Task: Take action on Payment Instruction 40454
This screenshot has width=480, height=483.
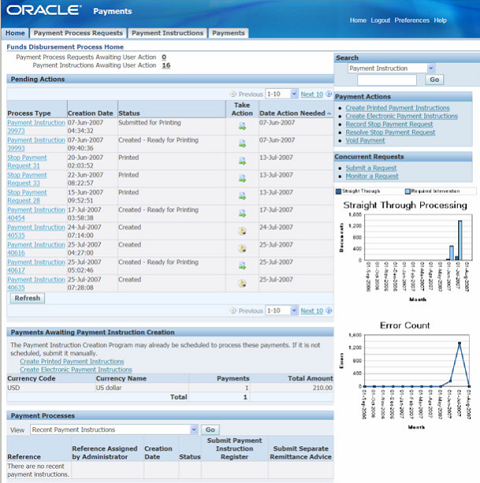Action: coord(242,213)
